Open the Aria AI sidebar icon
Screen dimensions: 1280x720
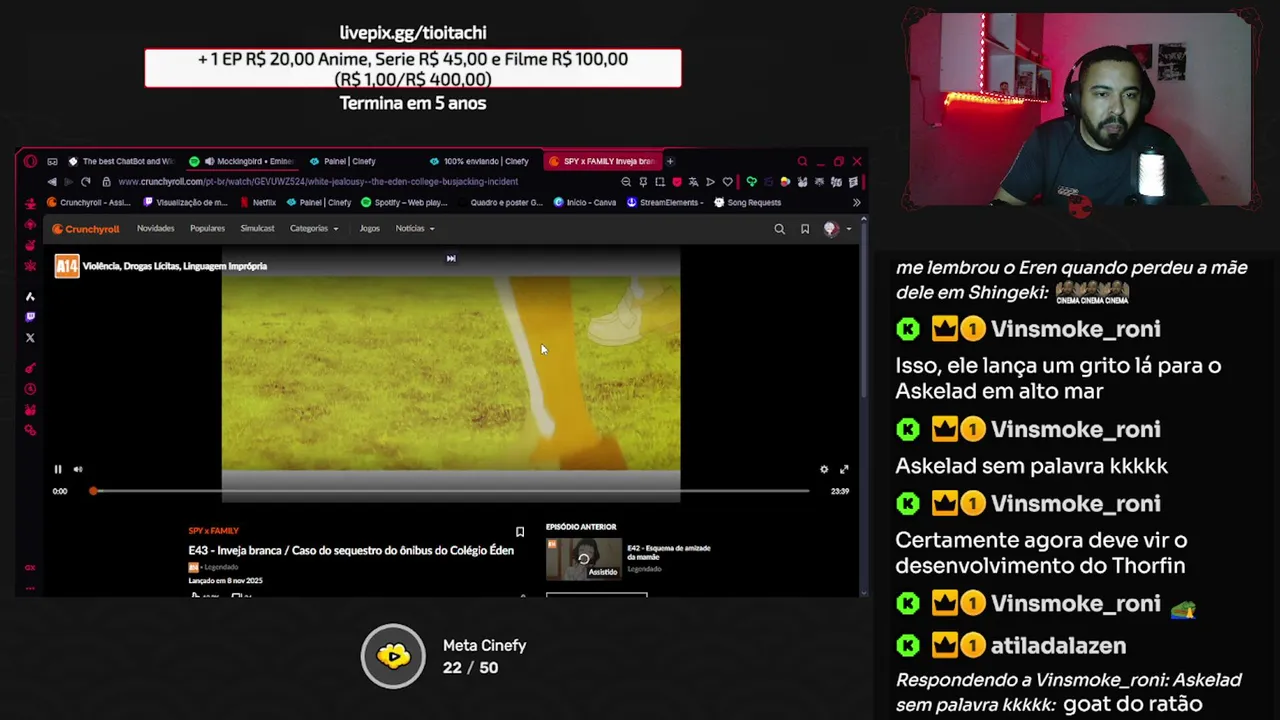(x=30, y=297)
